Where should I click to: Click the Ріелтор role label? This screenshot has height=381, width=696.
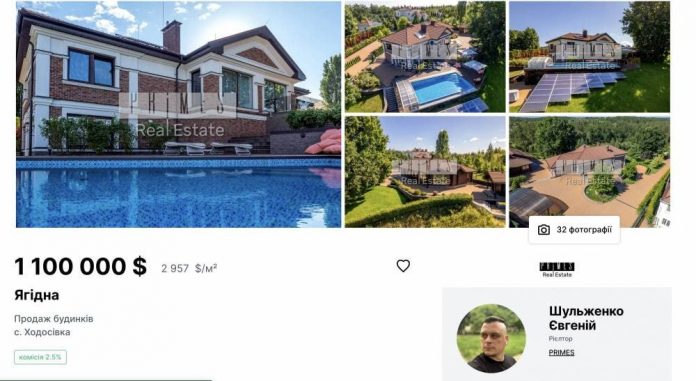coord(561,339)
